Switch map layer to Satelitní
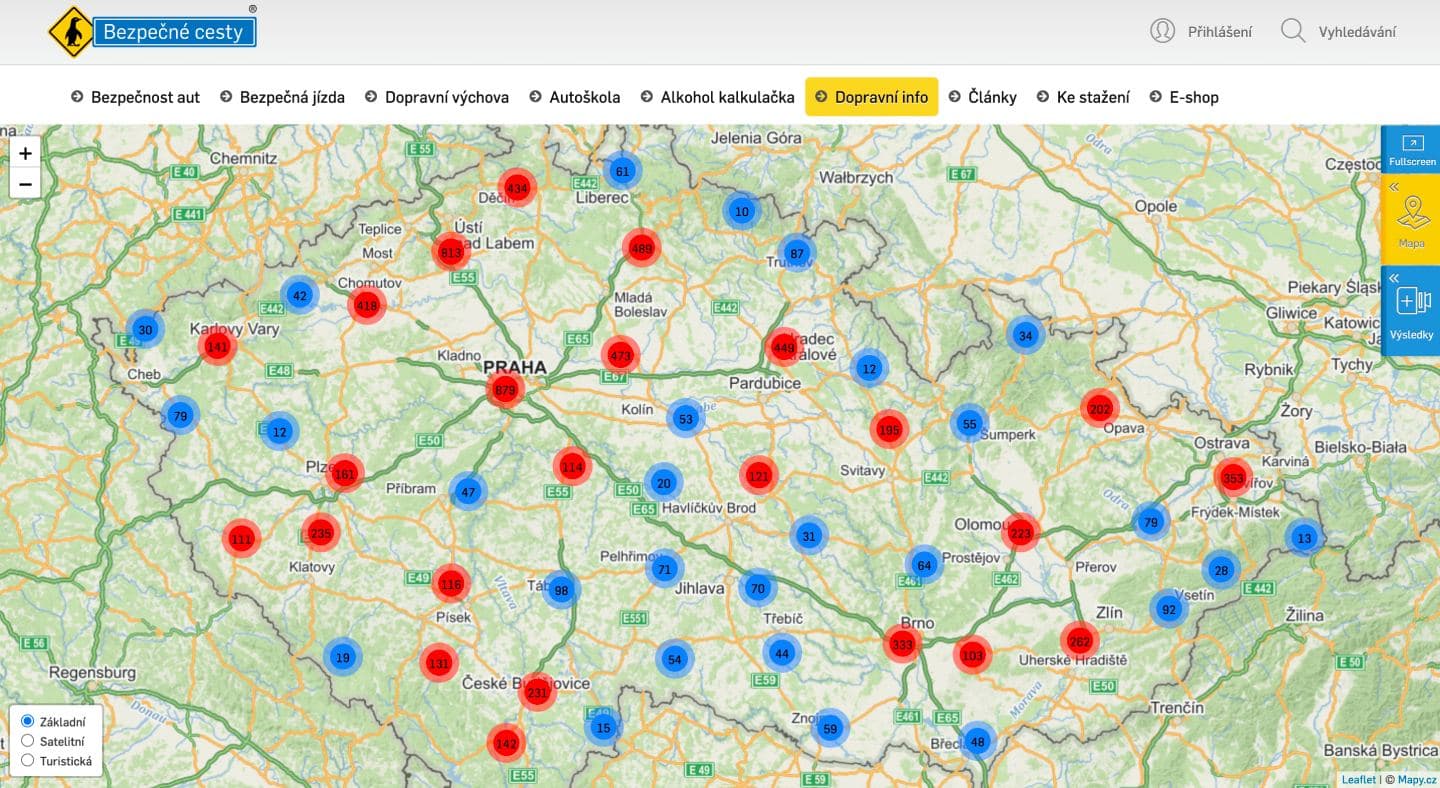1440x788 pixels. 28,740
